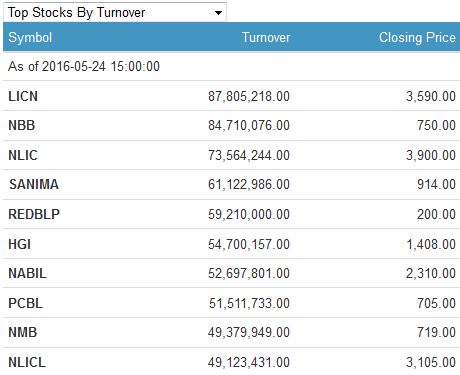Screen dimensions: 460x375
Task: Click the Closing Price column header
Action: click(417, 37)
